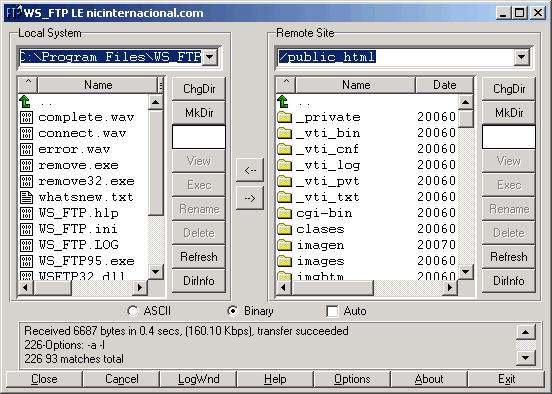
Task: Click the _vti_bin folder icon
Action: coord(284,133)
